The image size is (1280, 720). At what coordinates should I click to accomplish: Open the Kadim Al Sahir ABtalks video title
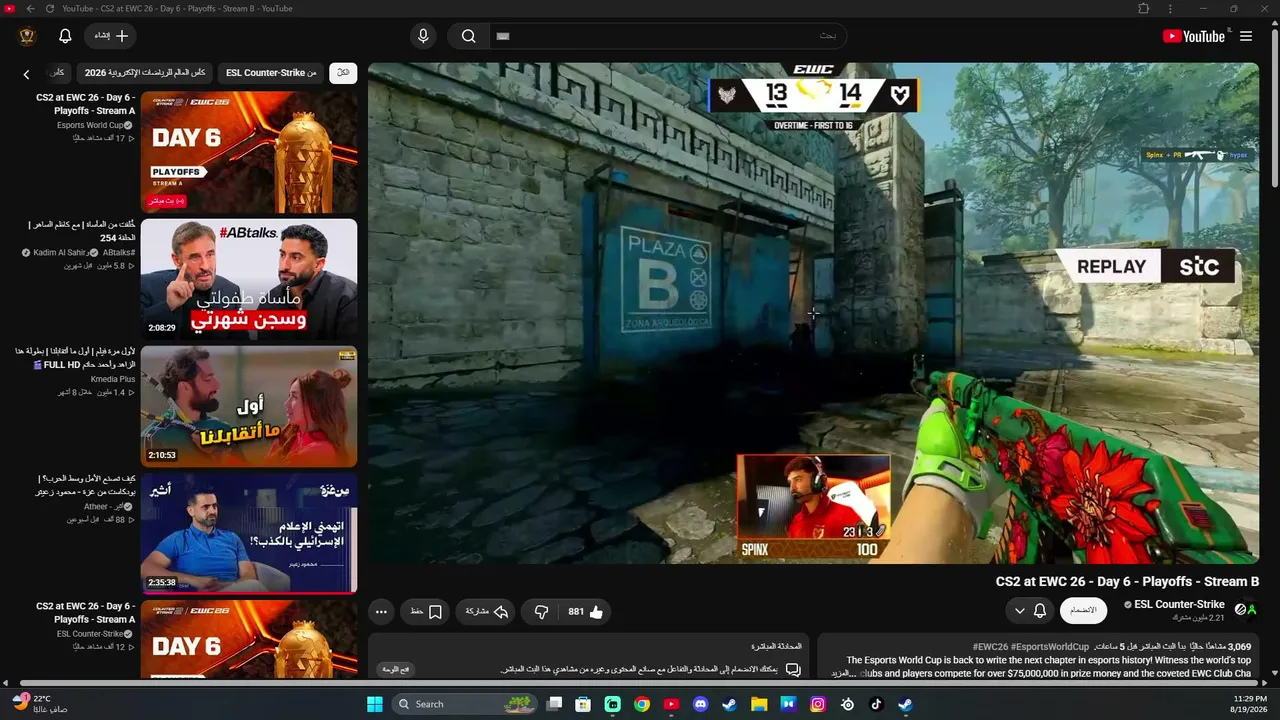pos(82,231)
